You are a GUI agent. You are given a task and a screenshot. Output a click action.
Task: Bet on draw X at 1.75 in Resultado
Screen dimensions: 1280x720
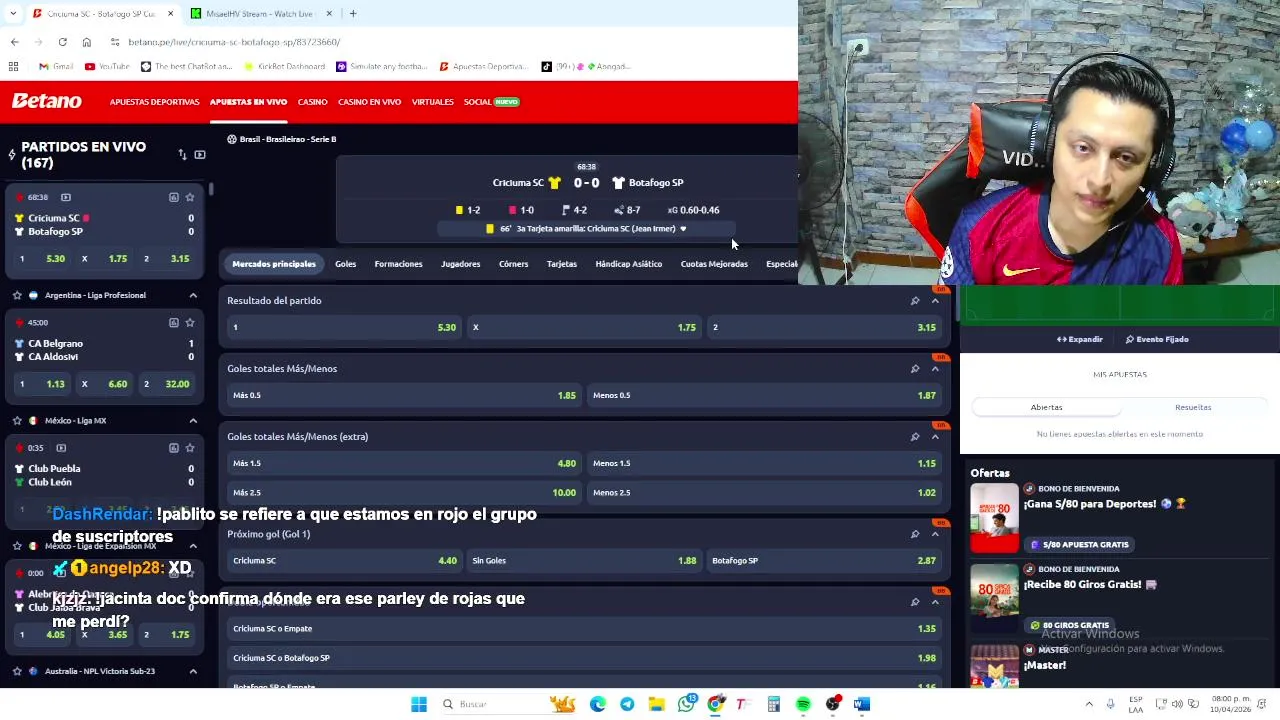click(x=584, y=327)
